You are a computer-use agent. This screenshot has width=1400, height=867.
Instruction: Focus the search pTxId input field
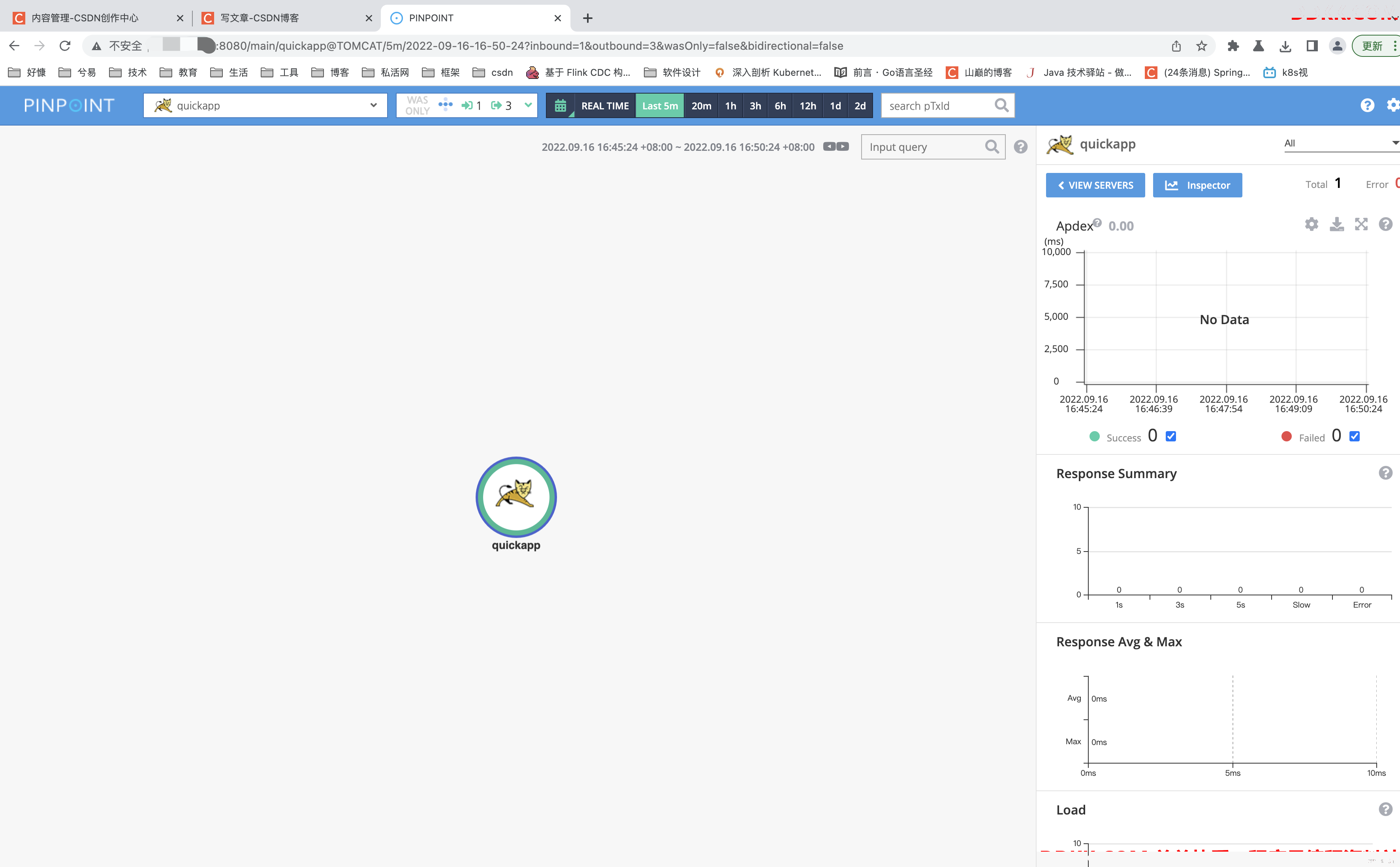point(939,105)
